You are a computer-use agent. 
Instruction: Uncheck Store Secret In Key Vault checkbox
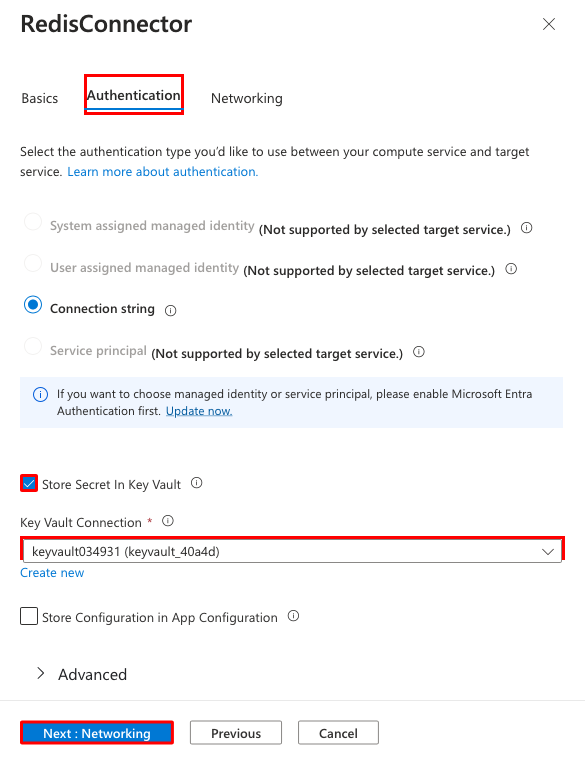tap(29, 483)
